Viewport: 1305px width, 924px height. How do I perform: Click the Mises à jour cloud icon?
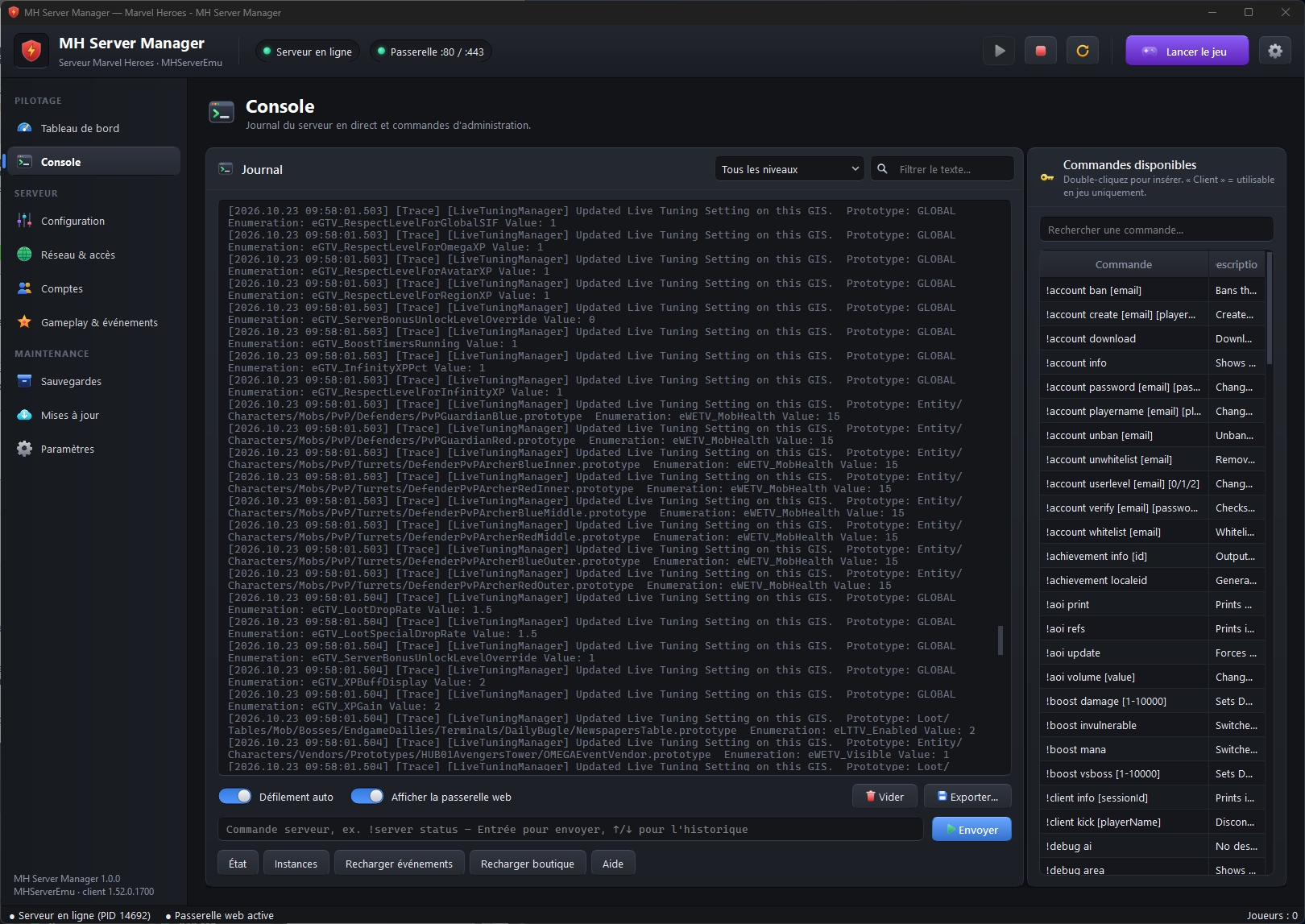tap(25, 415)
